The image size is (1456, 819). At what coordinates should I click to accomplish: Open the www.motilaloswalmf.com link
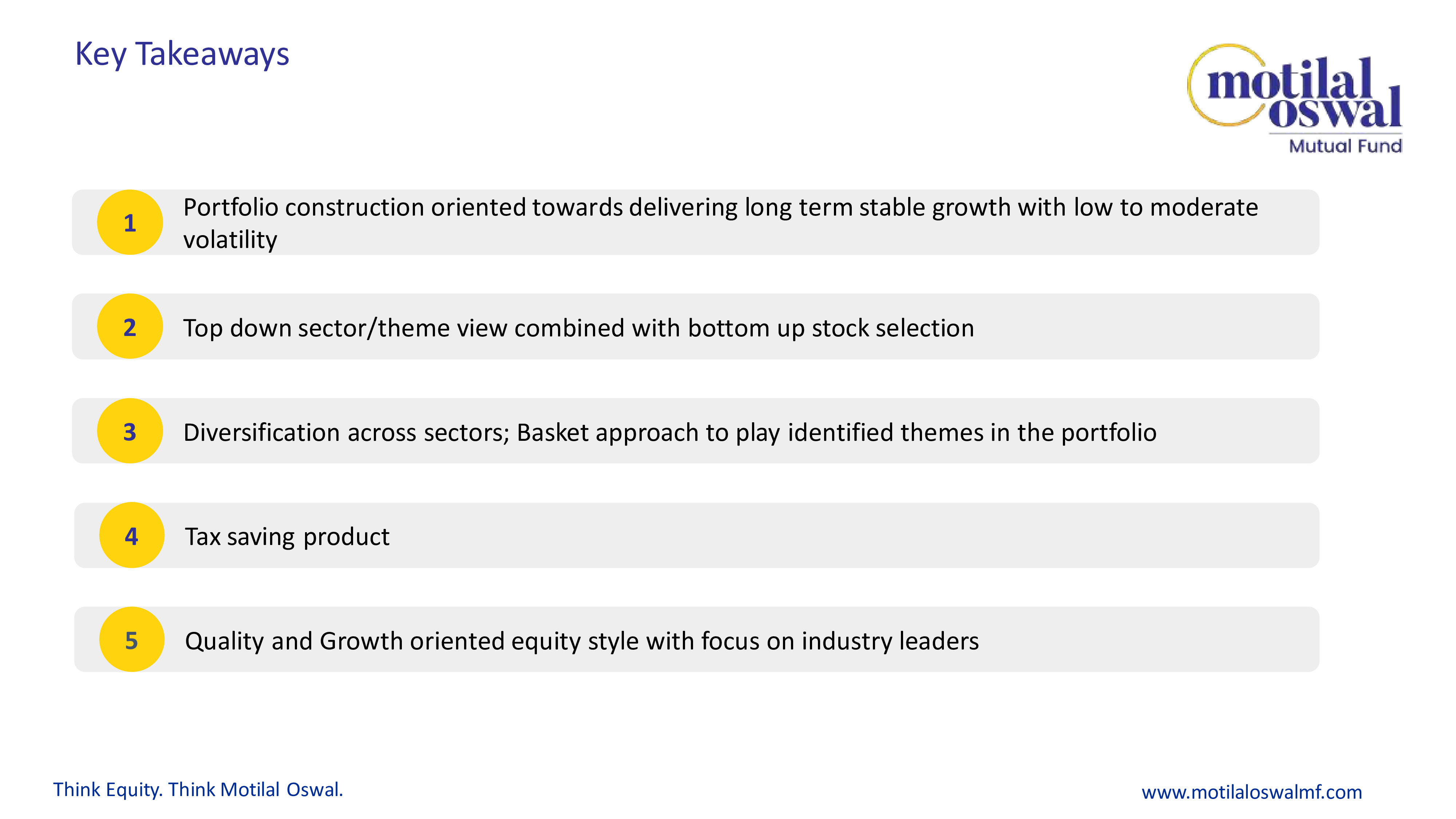(x=1251, y=792)
